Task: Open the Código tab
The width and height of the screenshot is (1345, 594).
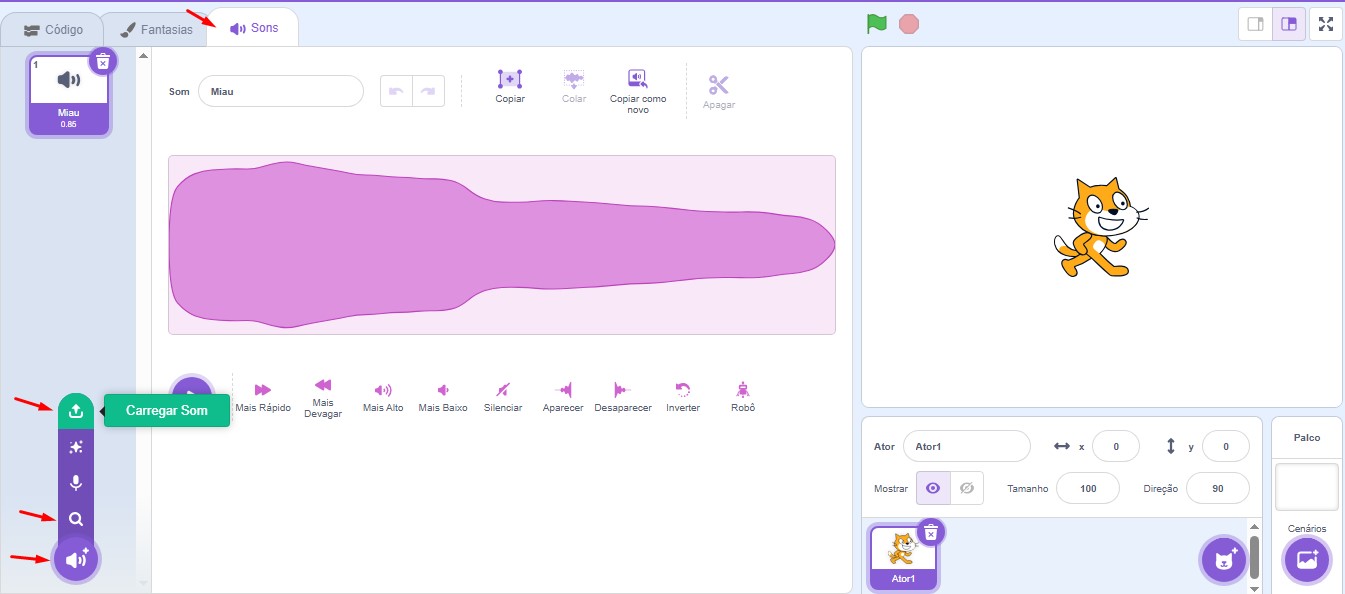Action: tap(53, 29)
